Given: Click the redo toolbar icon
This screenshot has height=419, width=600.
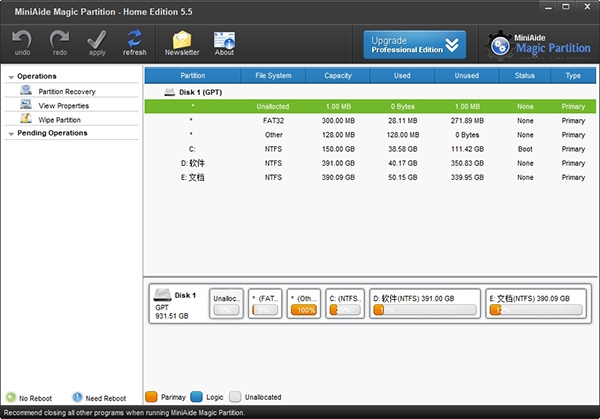Looking at the screenshot, I should tap(60, 43).
